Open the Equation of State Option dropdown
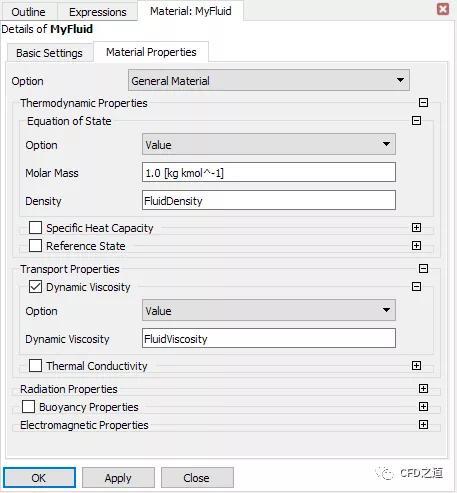 269,144
